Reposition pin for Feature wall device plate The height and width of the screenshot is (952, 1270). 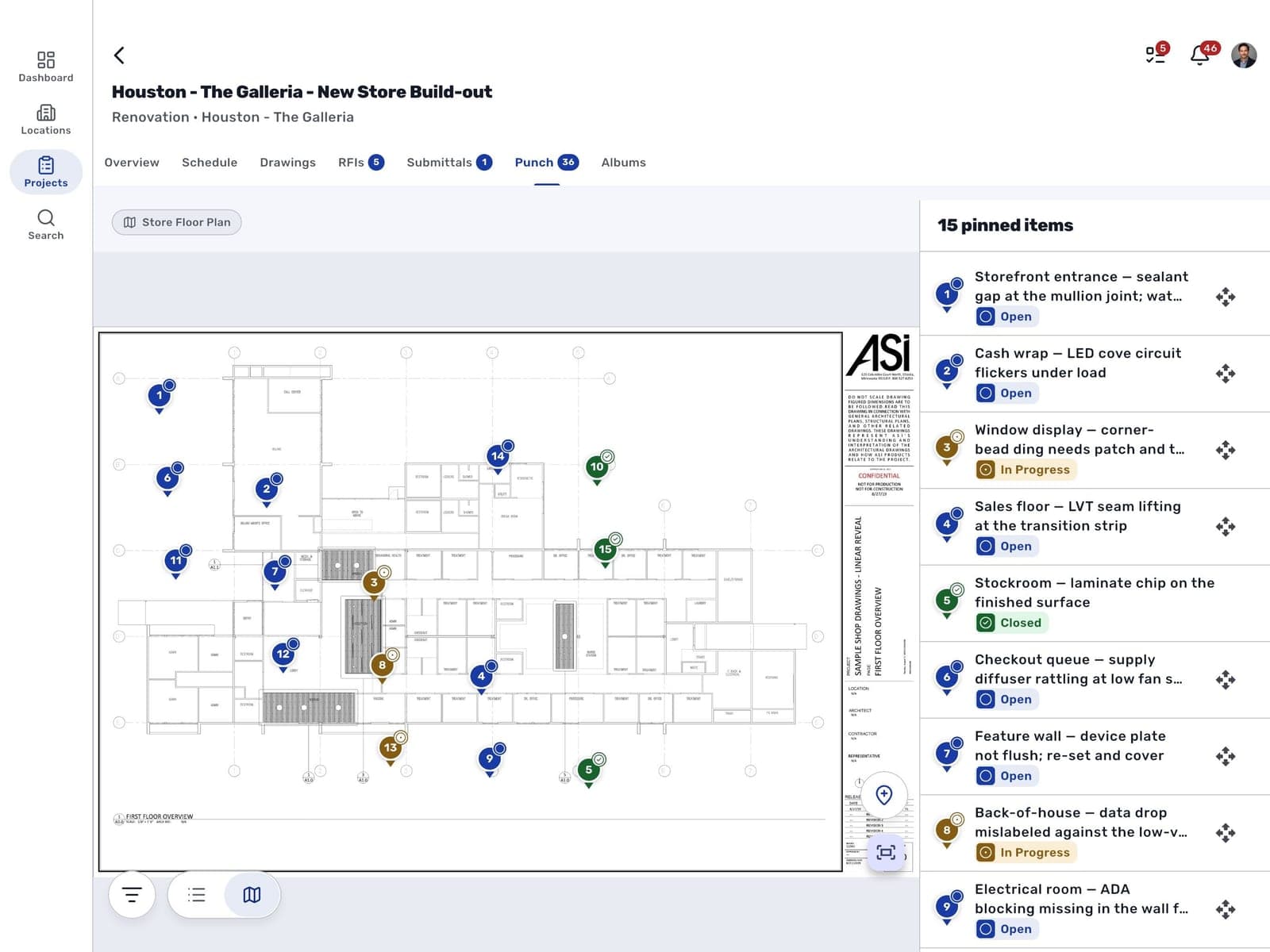pos(1226,756)
